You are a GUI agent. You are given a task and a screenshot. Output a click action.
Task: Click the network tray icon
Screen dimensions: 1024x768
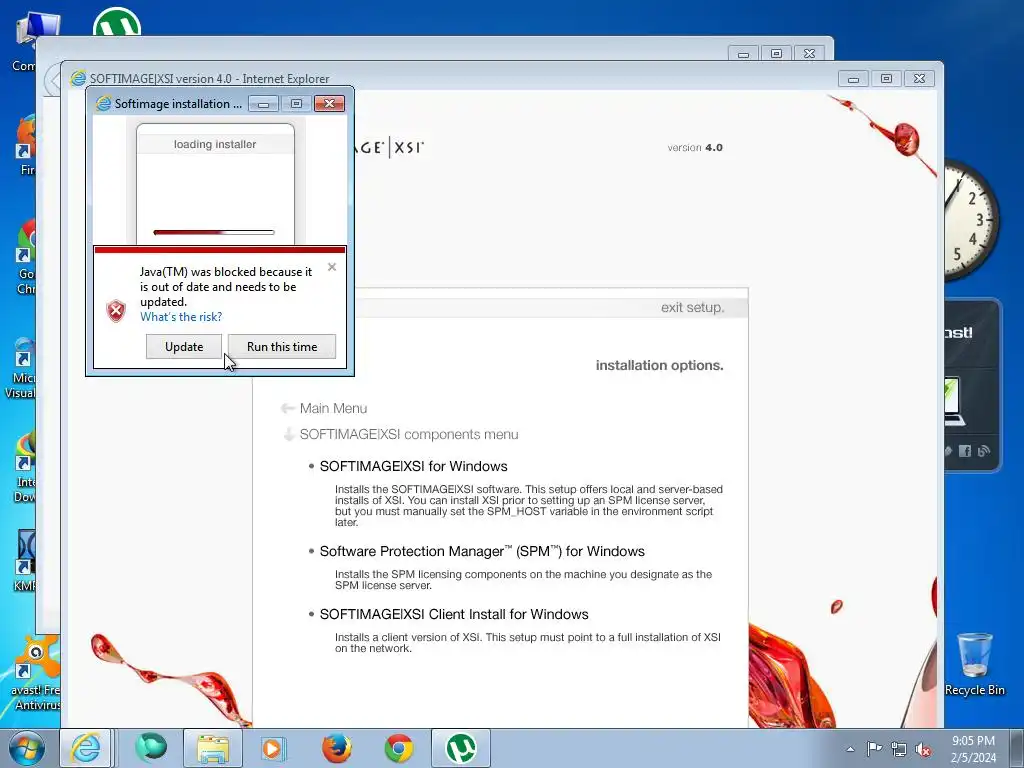coord(899,749)
